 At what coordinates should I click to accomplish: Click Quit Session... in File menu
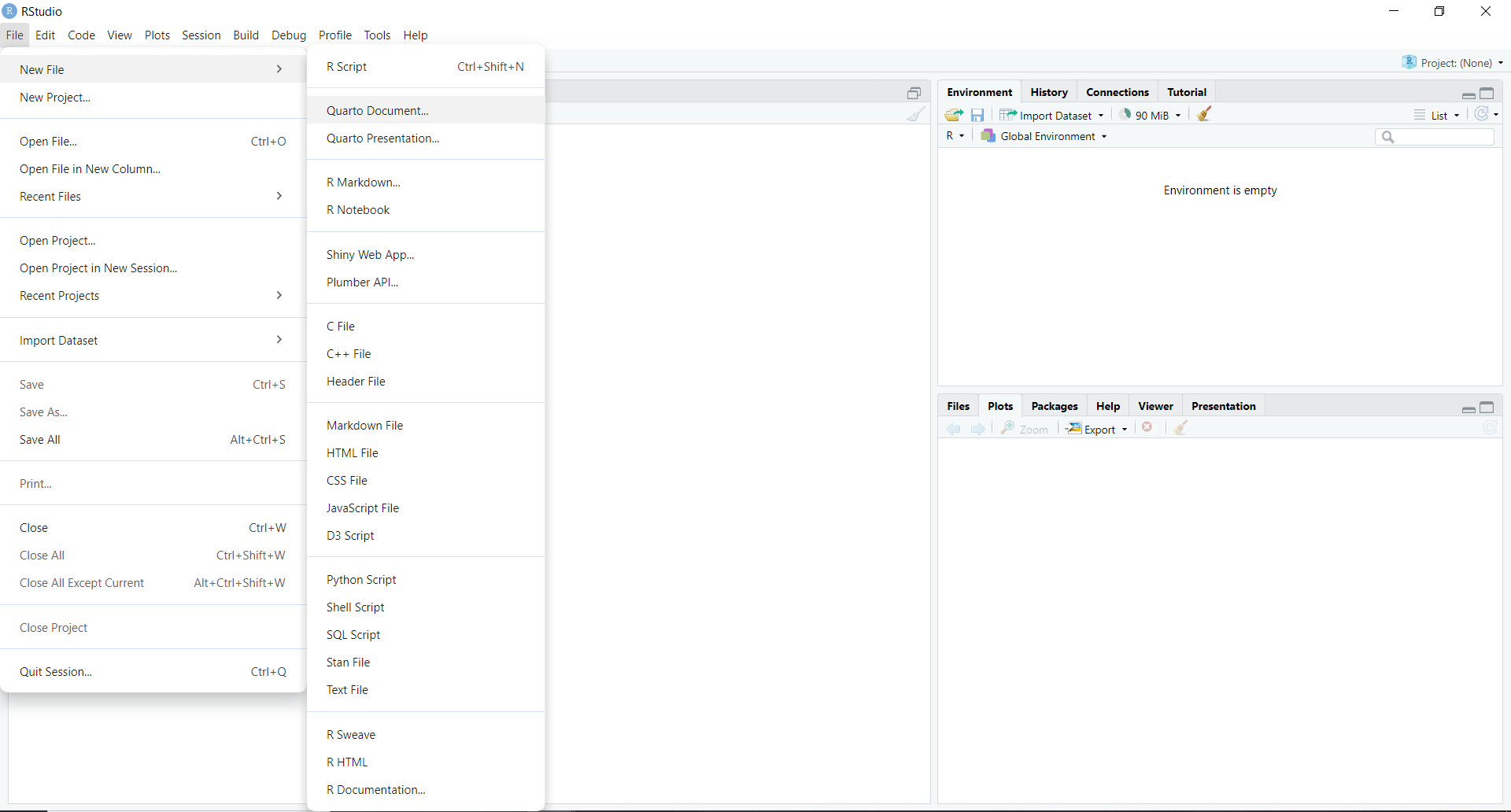(153, 672)
